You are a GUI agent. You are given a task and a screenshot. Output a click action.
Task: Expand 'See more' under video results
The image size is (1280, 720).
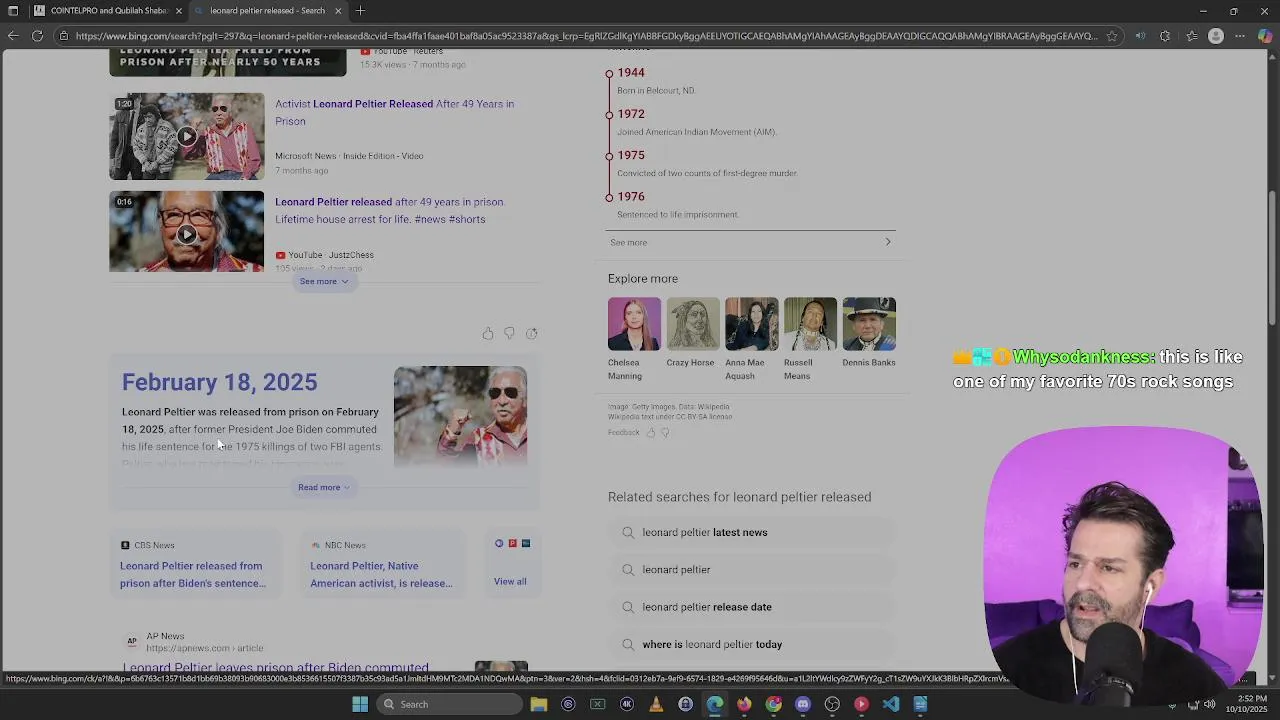[324, 282]
